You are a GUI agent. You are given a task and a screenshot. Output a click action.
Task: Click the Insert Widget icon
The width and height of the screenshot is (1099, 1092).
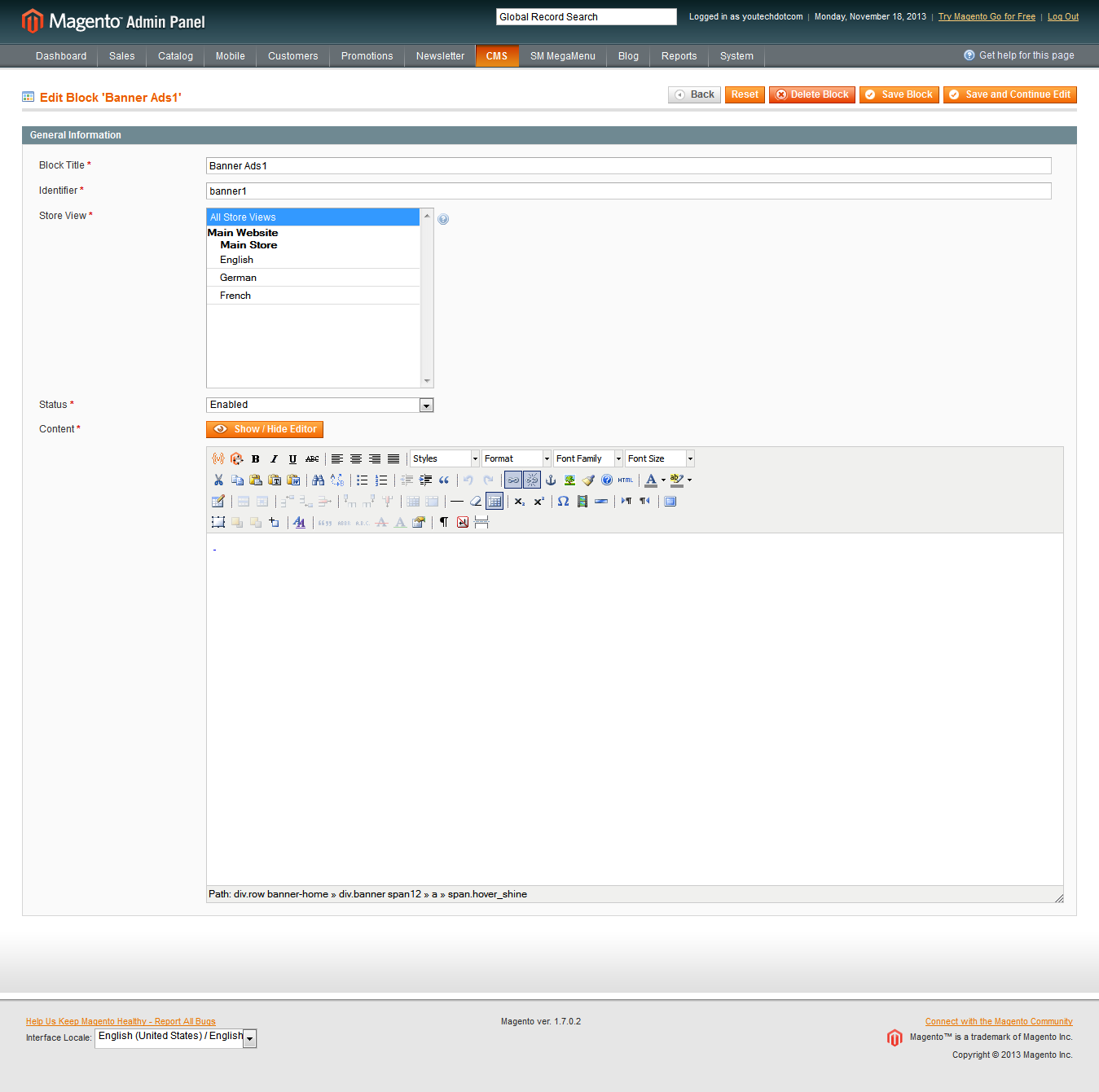point(237,458)
